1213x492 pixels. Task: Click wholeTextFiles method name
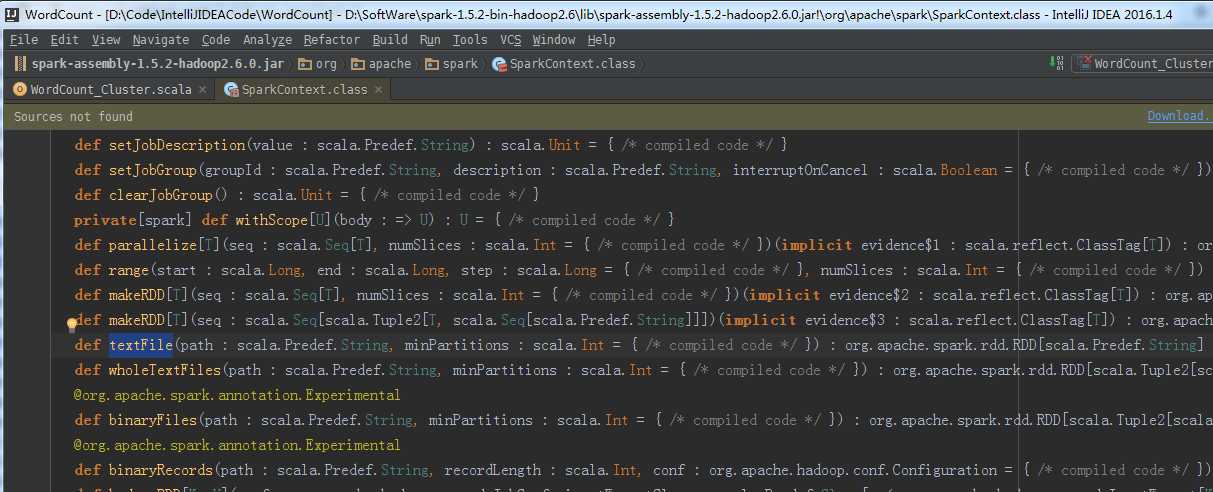(x=165, y=370)
